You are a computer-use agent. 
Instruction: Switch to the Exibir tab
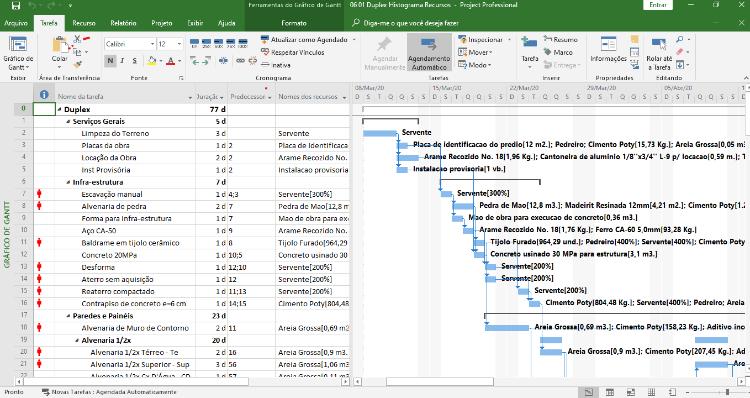click(x=195, y=23)
